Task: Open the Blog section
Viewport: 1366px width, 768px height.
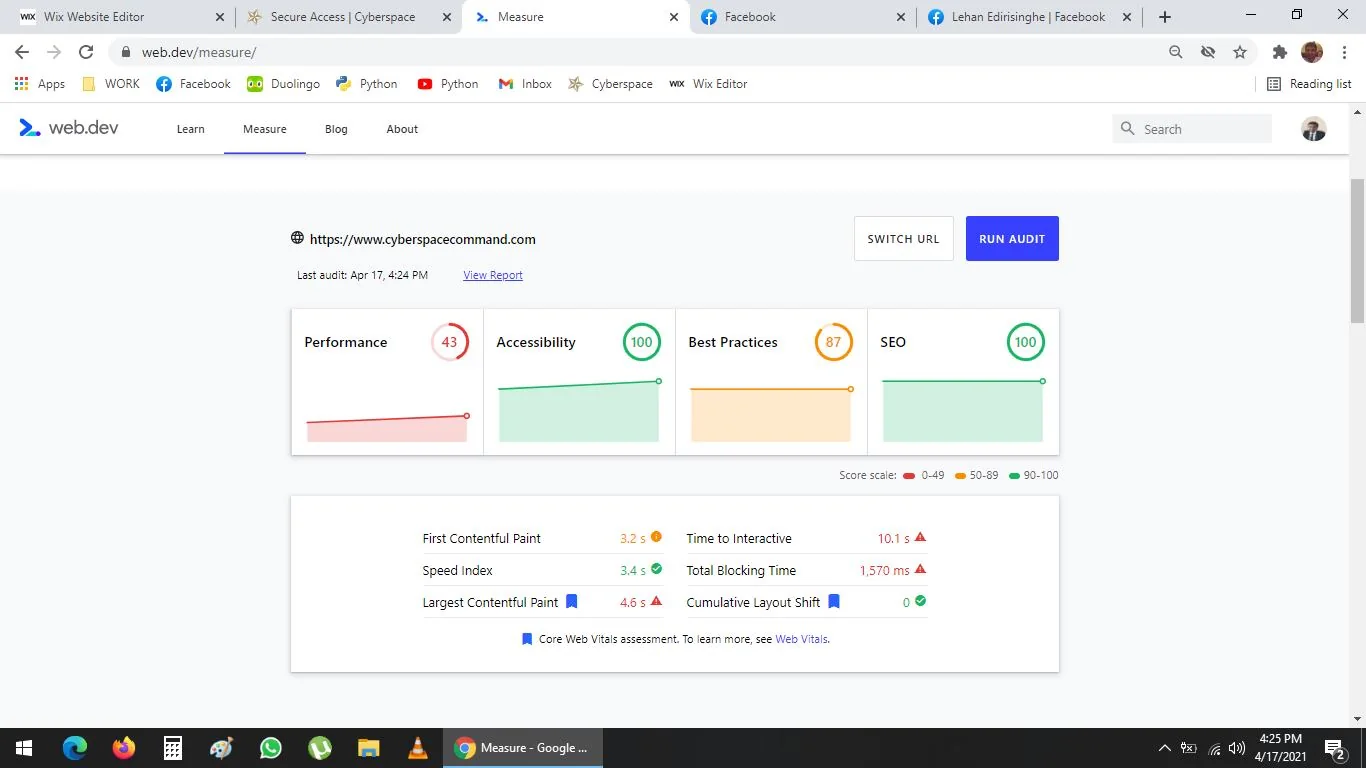Action: point(336,129)
